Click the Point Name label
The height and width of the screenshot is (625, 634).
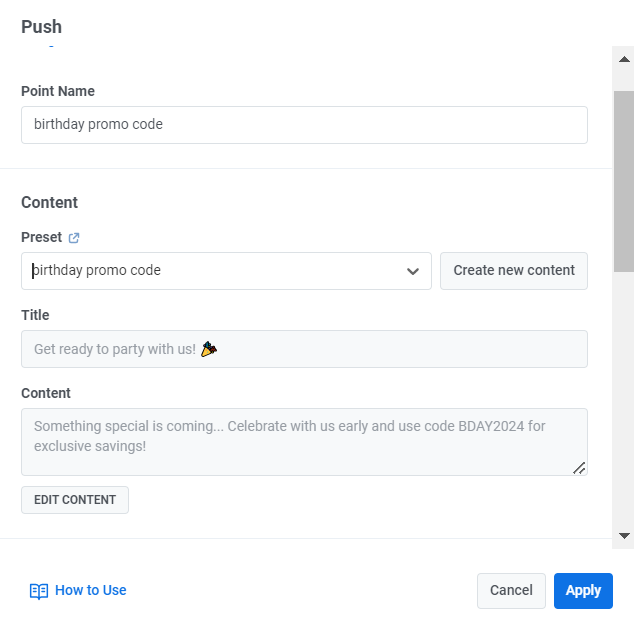tap(58, 91)
